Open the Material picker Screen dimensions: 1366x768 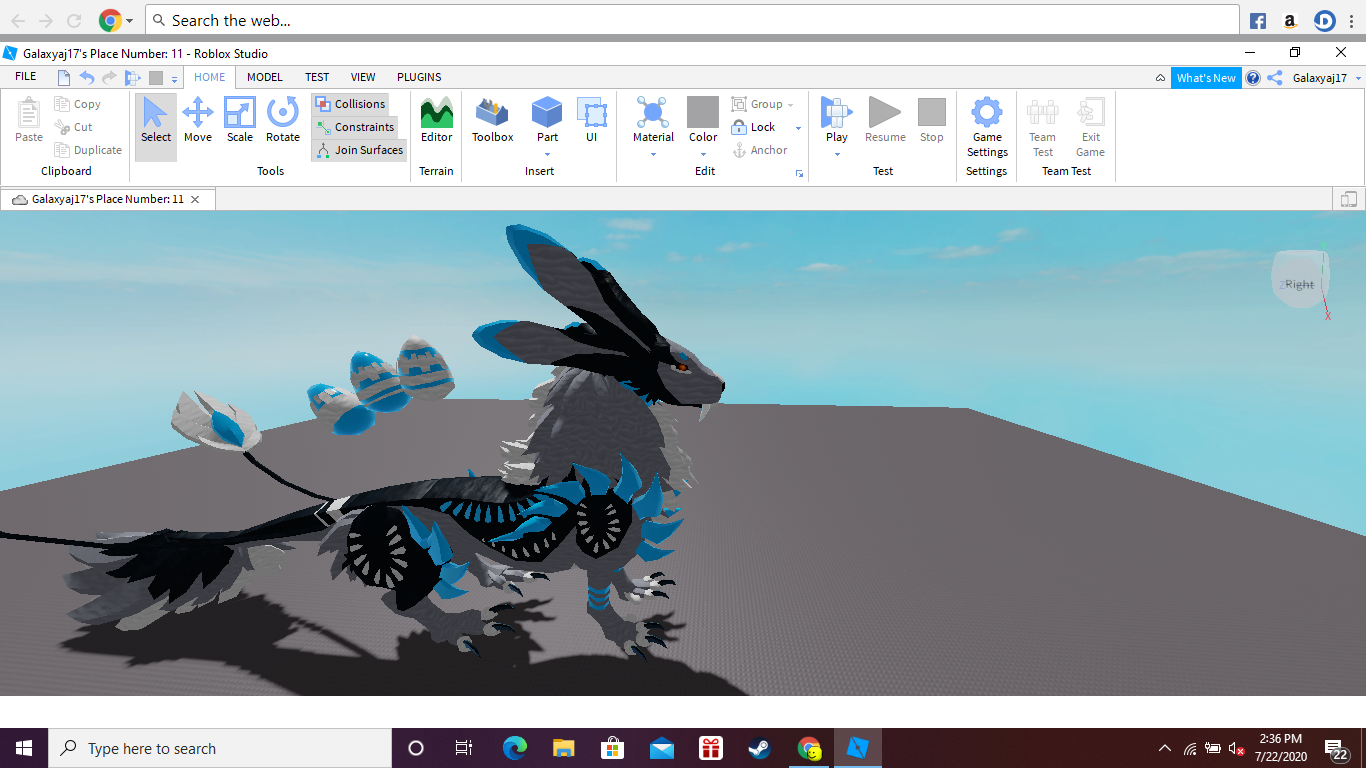[653, 121]
